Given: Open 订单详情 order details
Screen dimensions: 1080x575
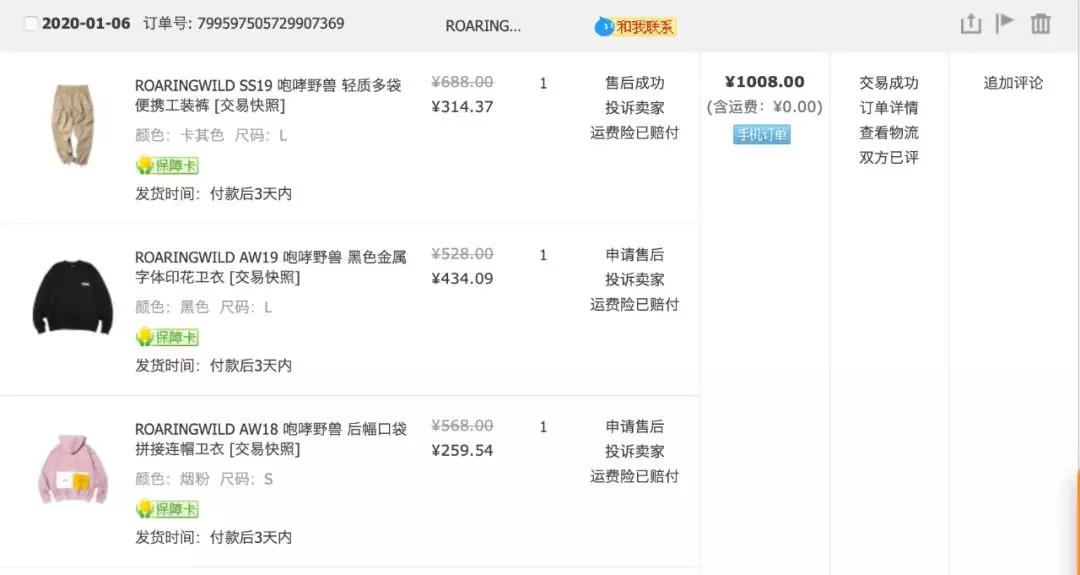Looking at the screenshot, I should pos(889,108).
